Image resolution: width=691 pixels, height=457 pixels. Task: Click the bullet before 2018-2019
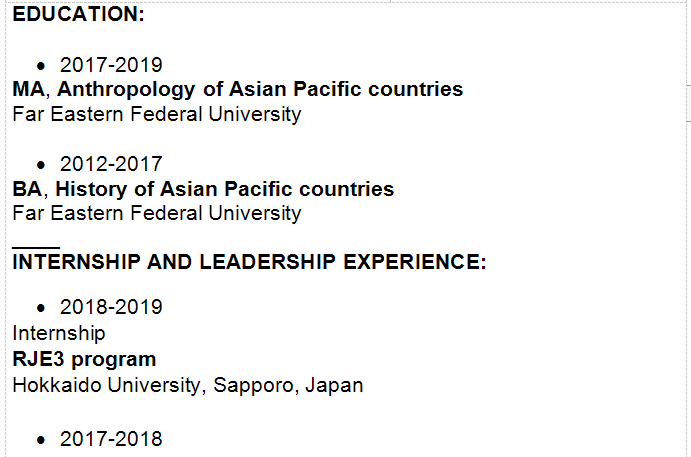coord(41,308)
